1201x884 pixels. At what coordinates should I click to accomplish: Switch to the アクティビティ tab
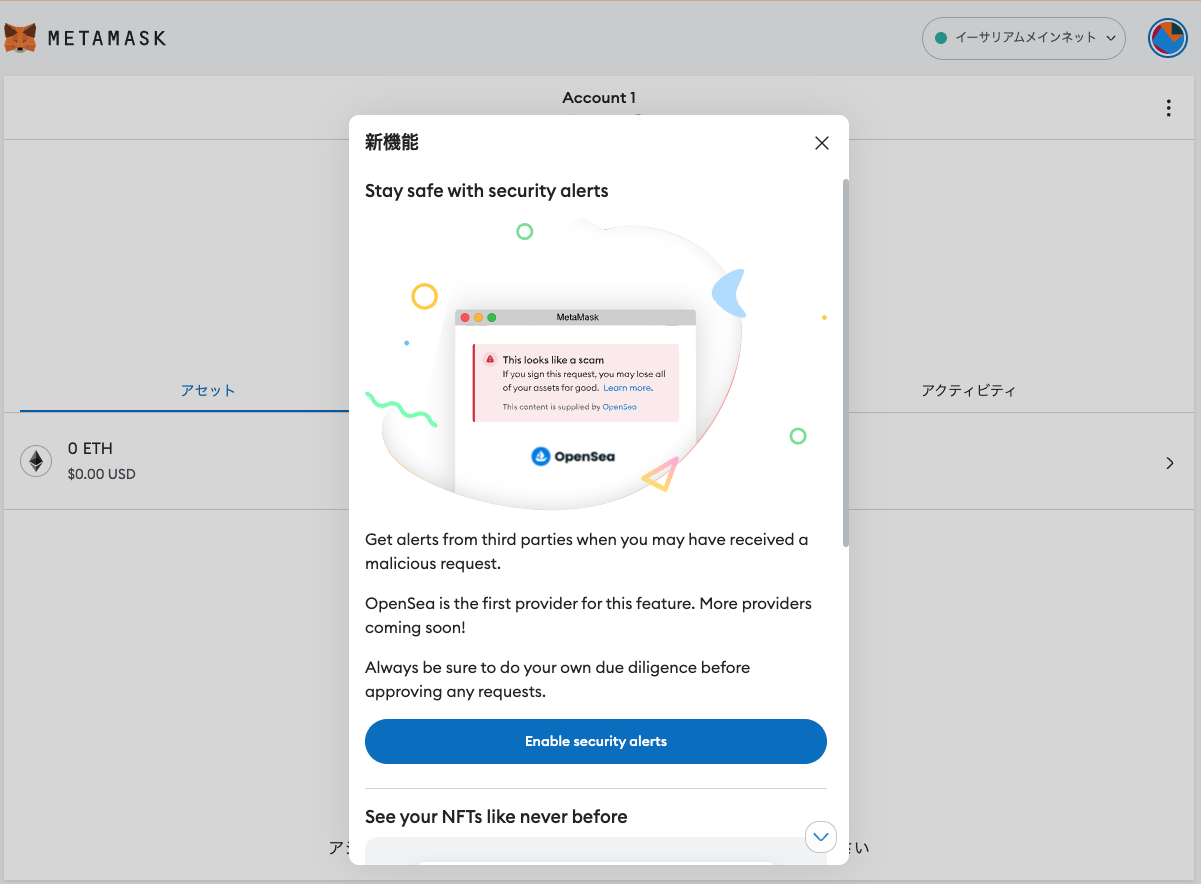point(968,391)
